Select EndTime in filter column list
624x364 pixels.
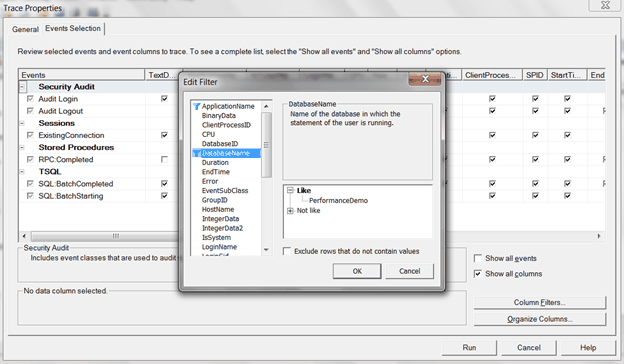(x=216, y=172)
